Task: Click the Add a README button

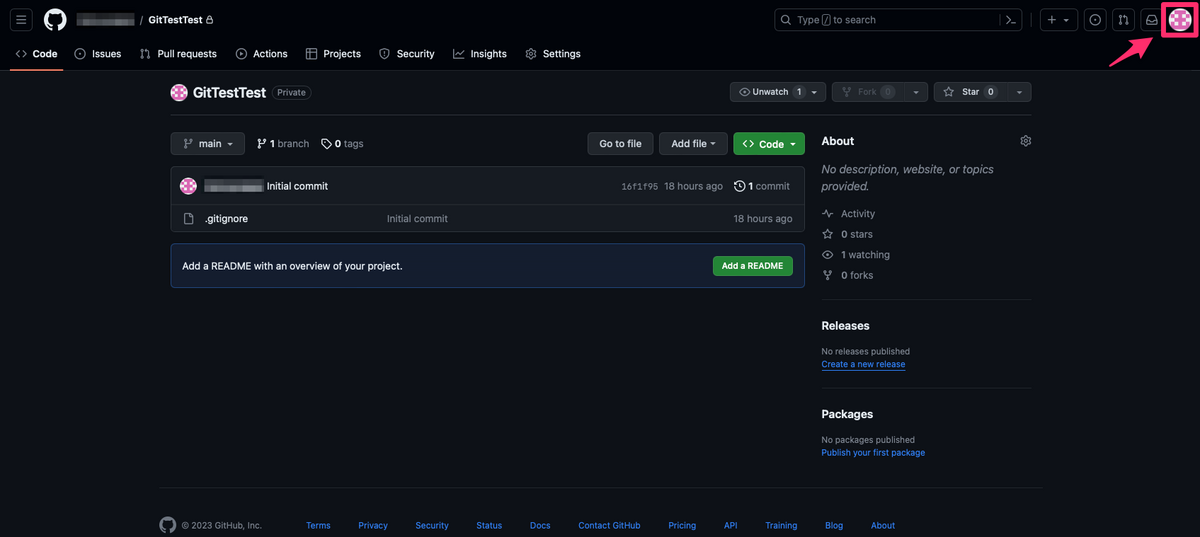Action: tap(753, 266)
